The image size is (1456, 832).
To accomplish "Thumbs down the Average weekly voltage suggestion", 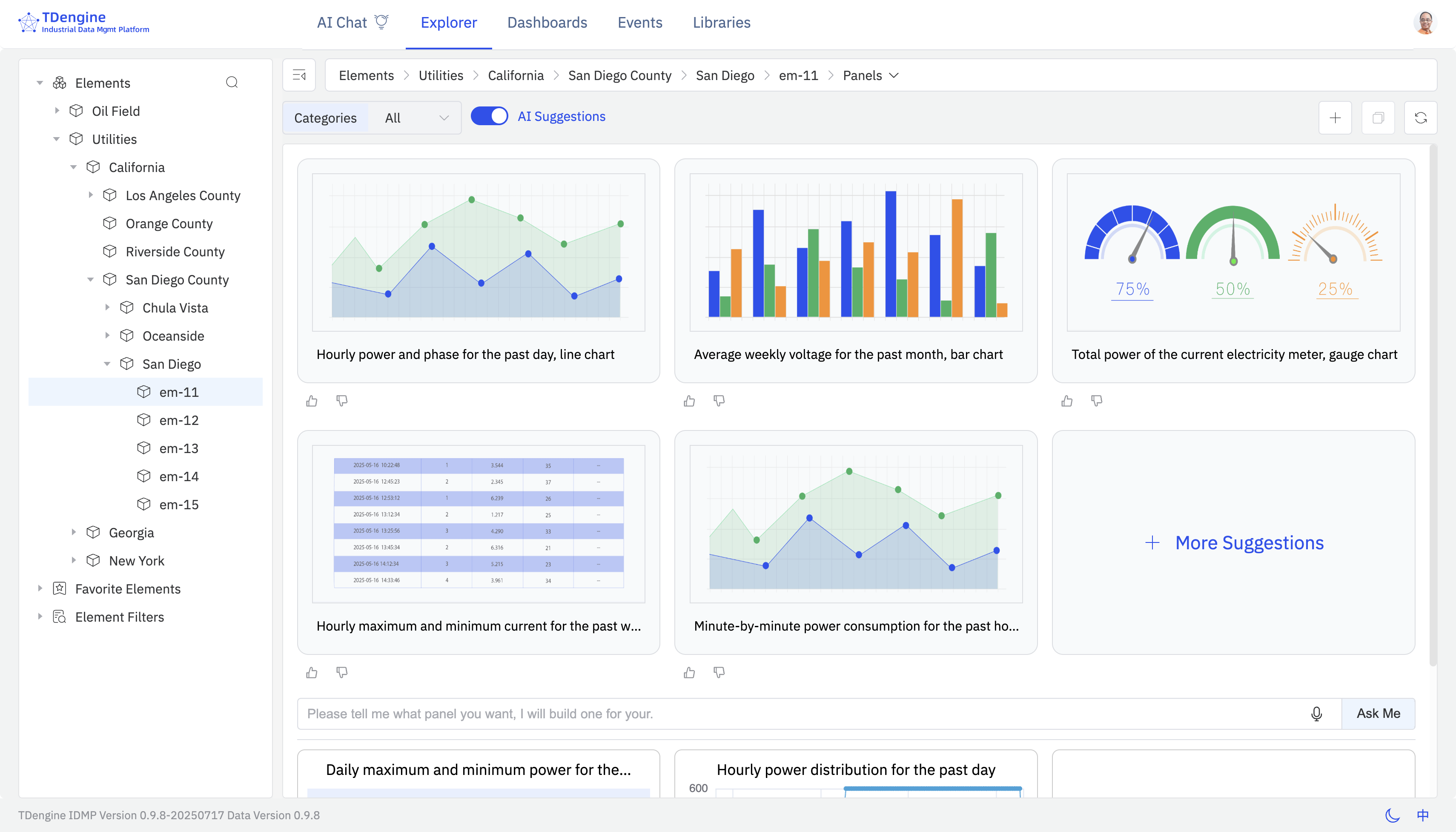I will click(x=719, y=401).
